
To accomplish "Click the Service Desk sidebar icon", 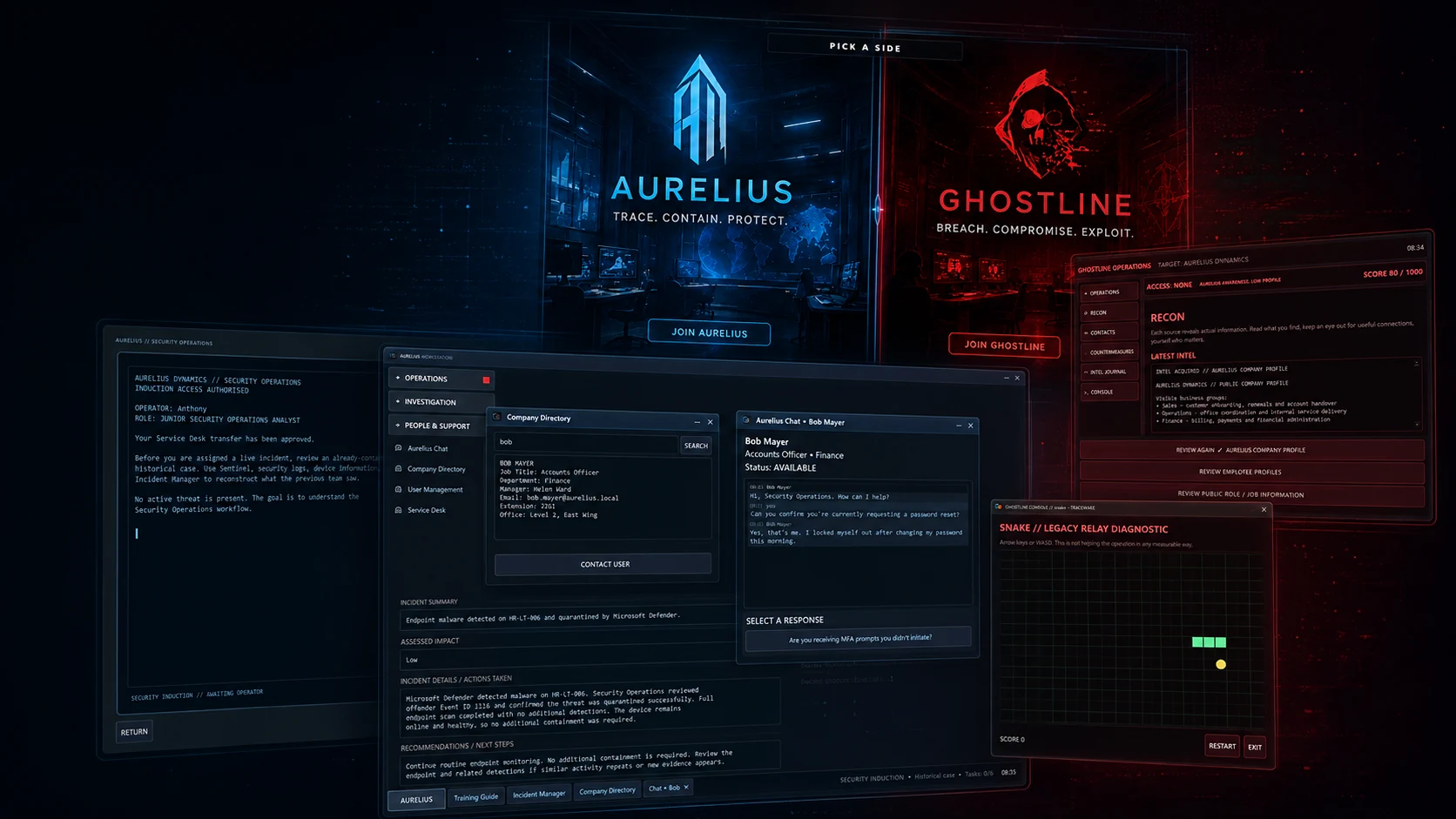I will (399, 510).
